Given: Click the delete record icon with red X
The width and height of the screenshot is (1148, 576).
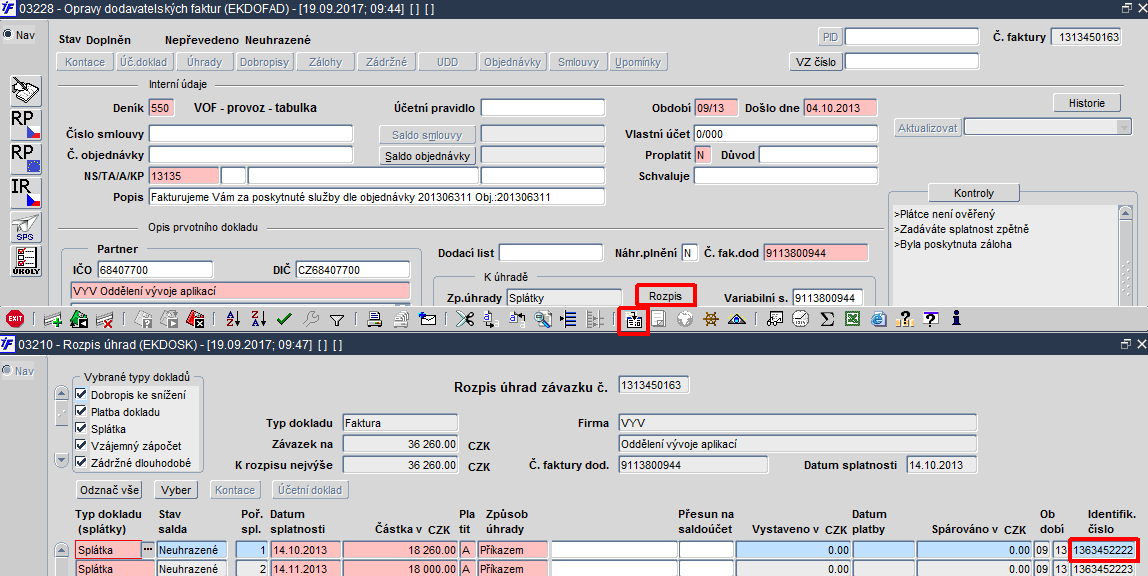Looking at the screenshot, I should pyautogui.click(x=105, y=319).
